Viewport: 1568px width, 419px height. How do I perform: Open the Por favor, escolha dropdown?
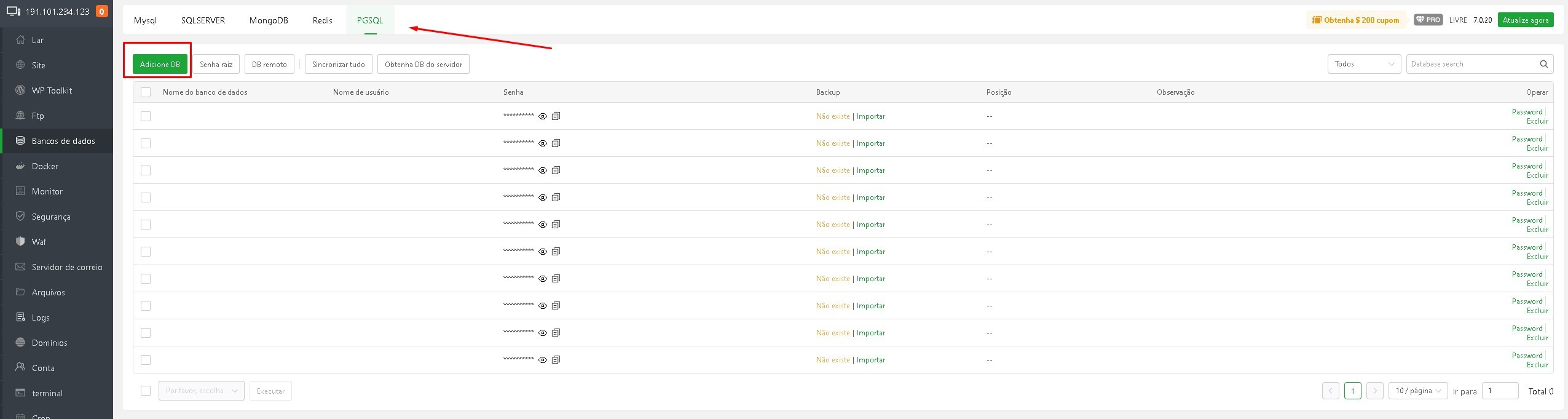[201, 391]
